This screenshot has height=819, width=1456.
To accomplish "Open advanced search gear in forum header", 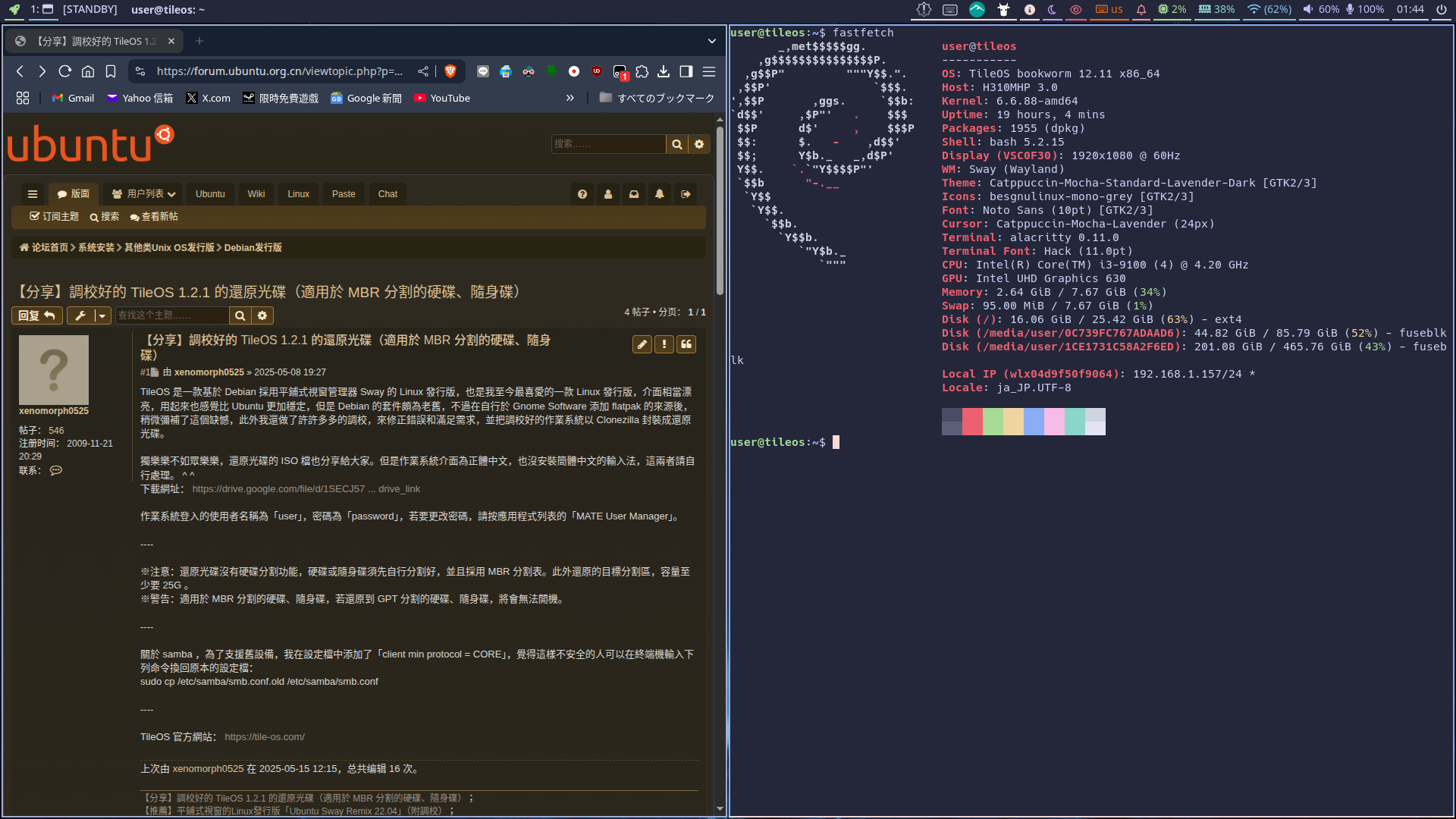I will coord(699,144).
